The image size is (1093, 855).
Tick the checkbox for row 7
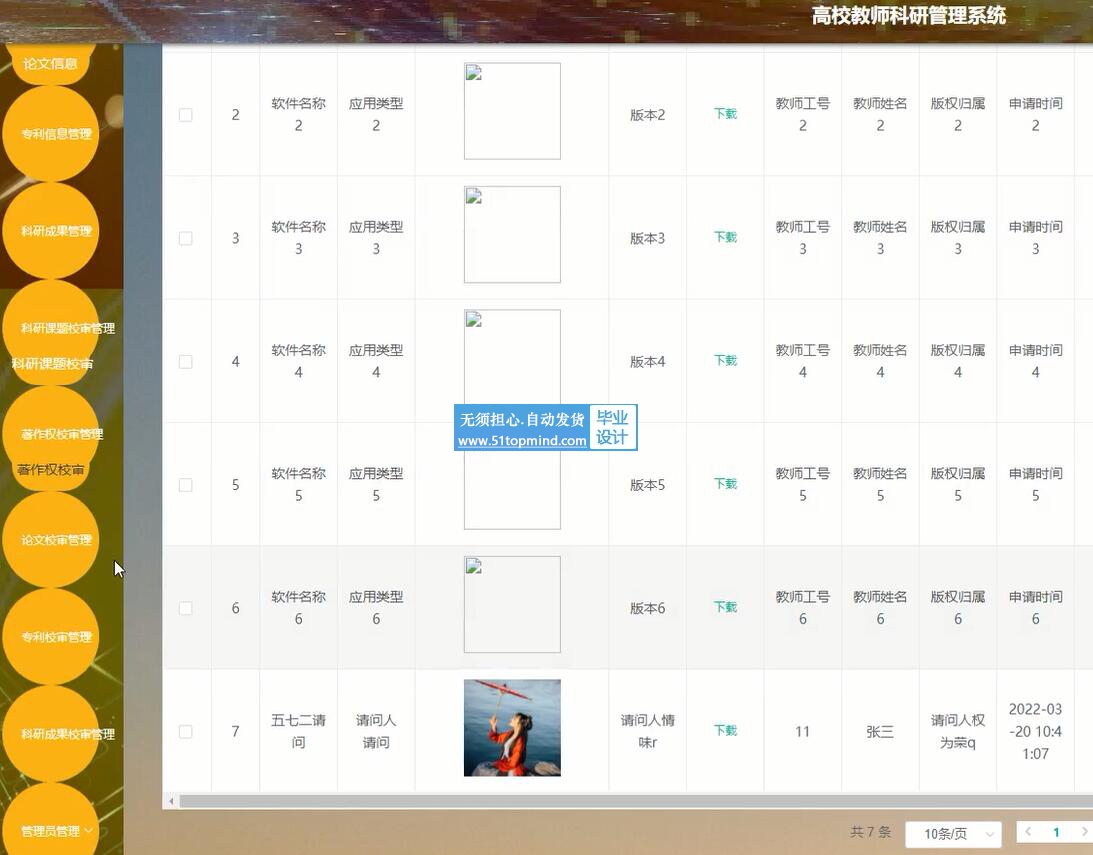(x=185, y=732)
